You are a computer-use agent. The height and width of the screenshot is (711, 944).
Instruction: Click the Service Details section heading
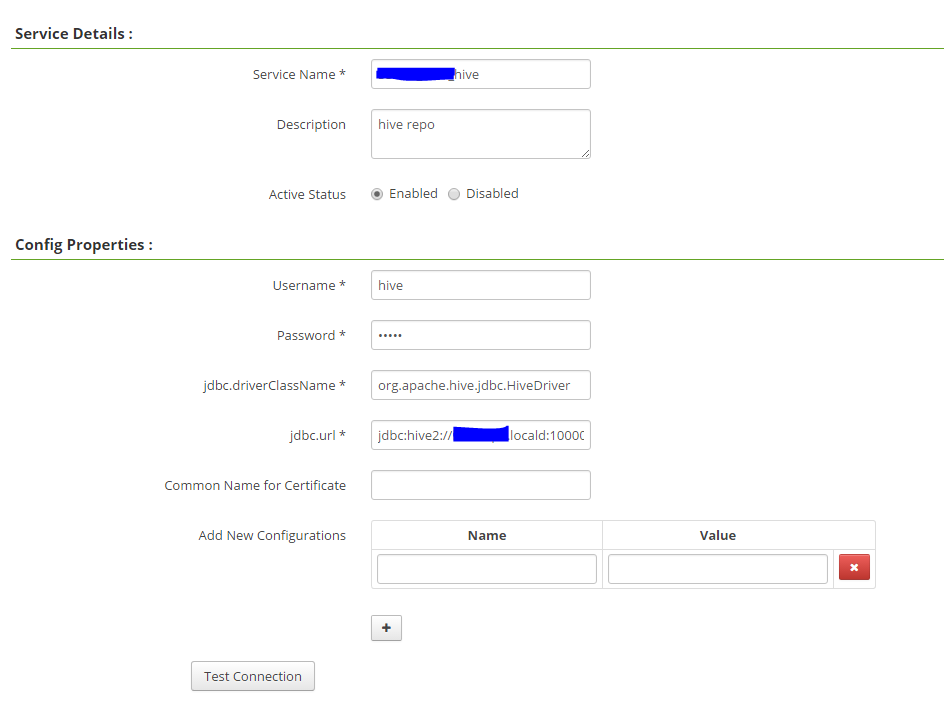[x=72, y=33]
